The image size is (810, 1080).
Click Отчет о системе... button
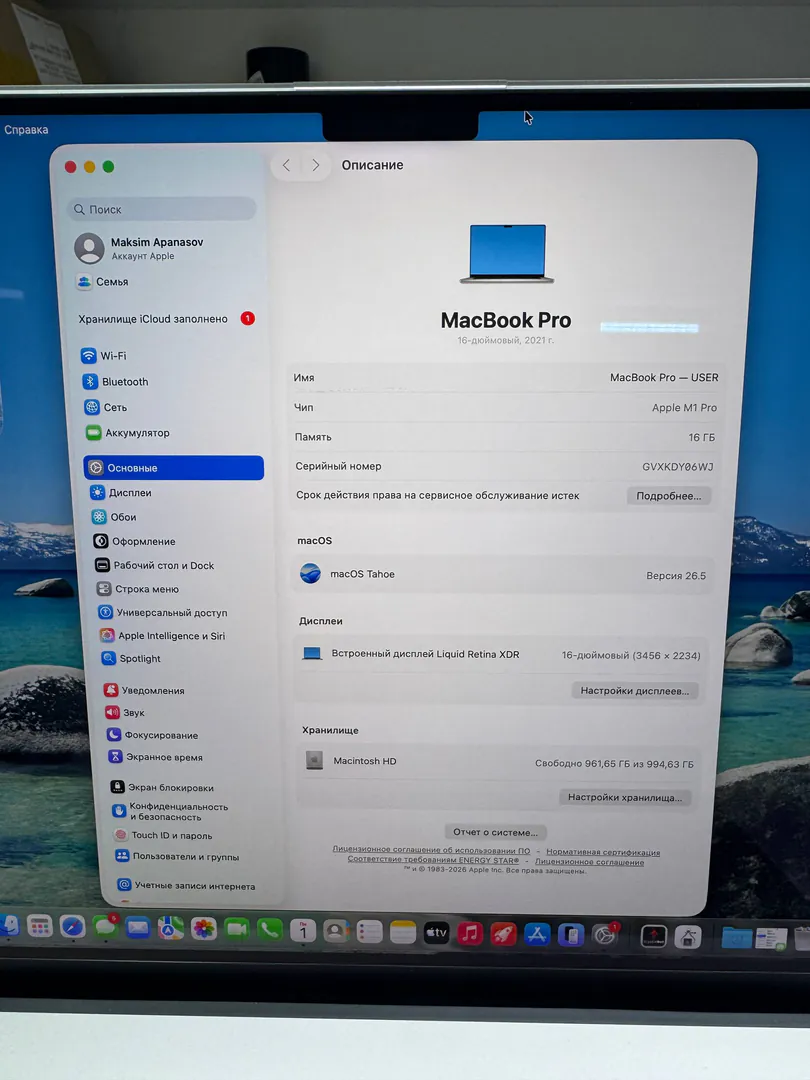495,832
